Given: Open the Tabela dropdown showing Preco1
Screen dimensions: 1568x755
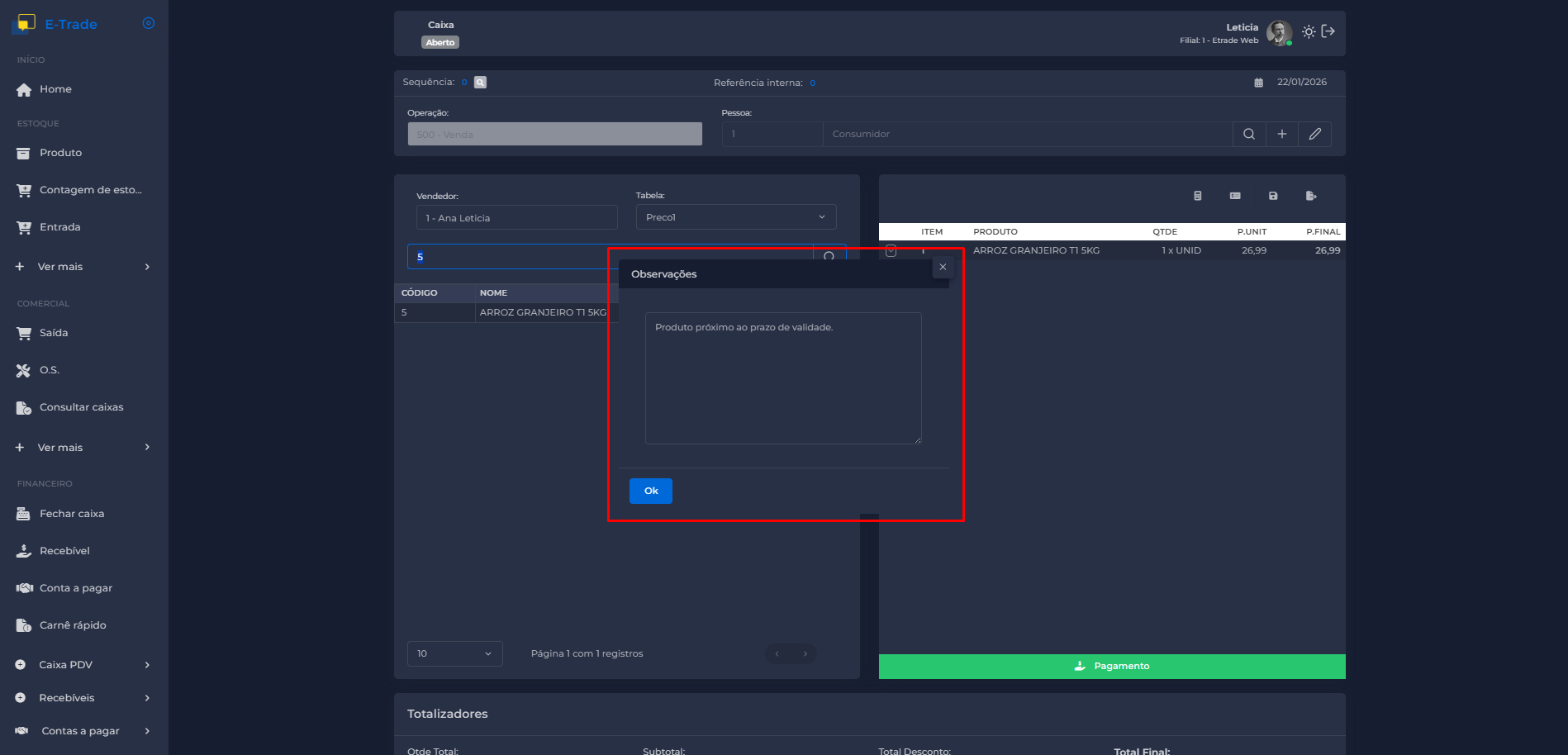Looking at the screenshot, I should pos(735,217).
